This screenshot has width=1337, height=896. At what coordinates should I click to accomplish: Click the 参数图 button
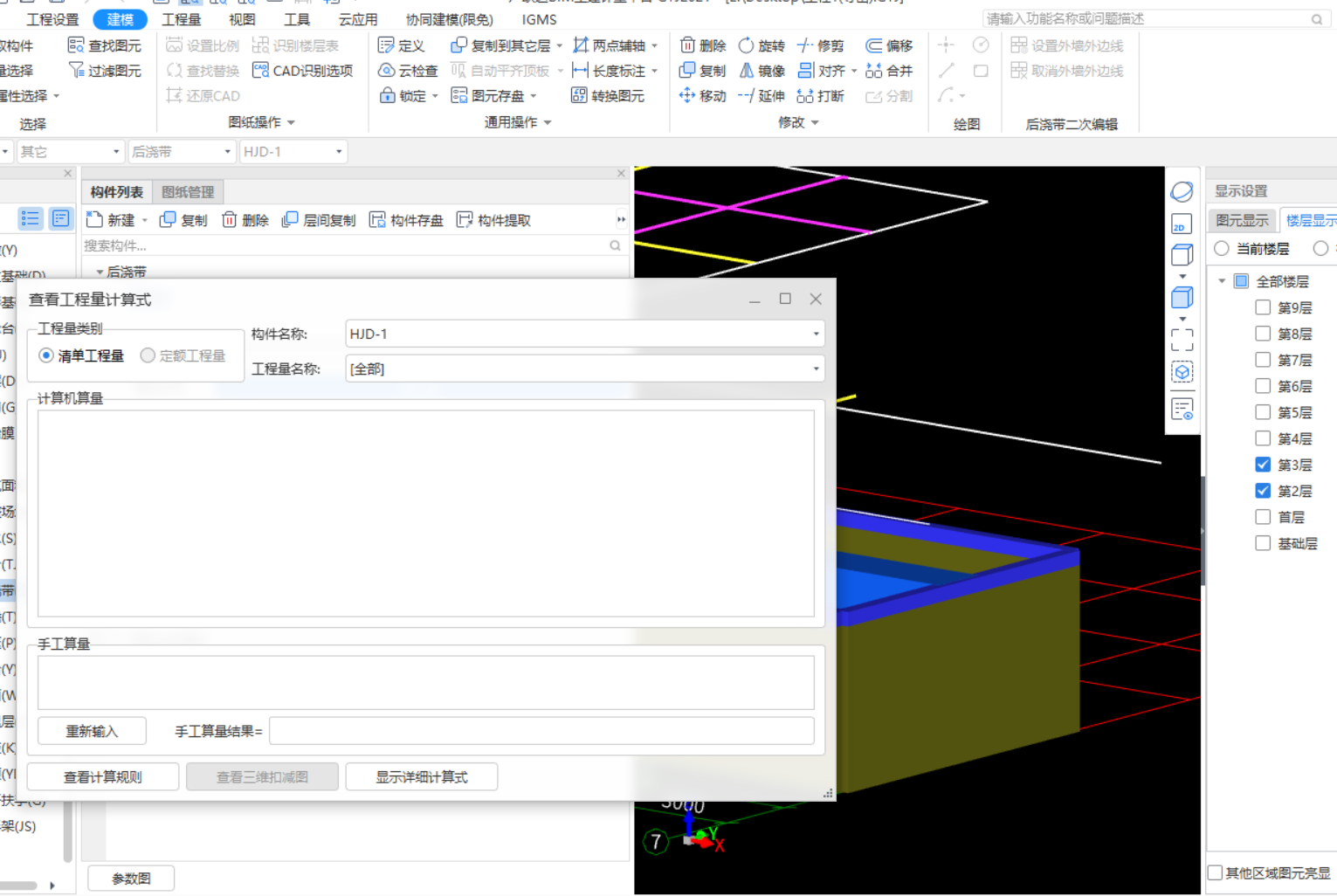point(131,879)
